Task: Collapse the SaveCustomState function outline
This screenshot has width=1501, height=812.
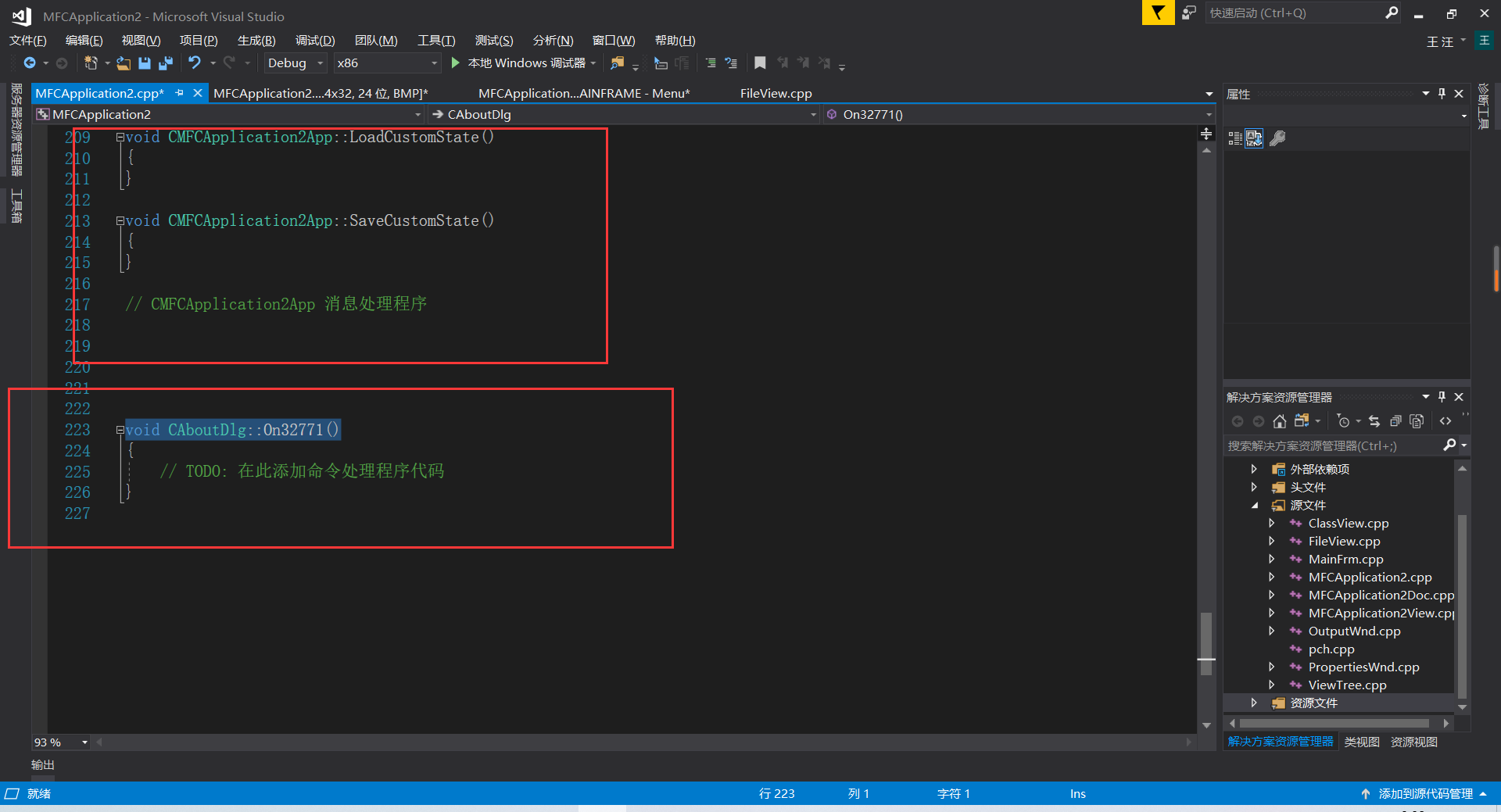Action: pos(120,221)
